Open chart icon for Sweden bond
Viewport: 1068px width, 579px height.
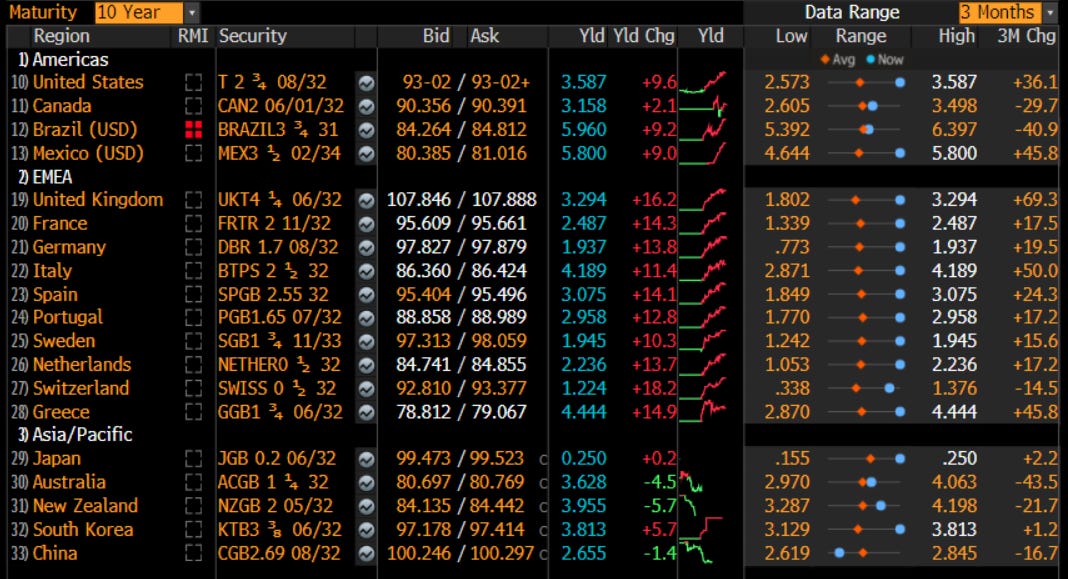click(x=366, y=341)
